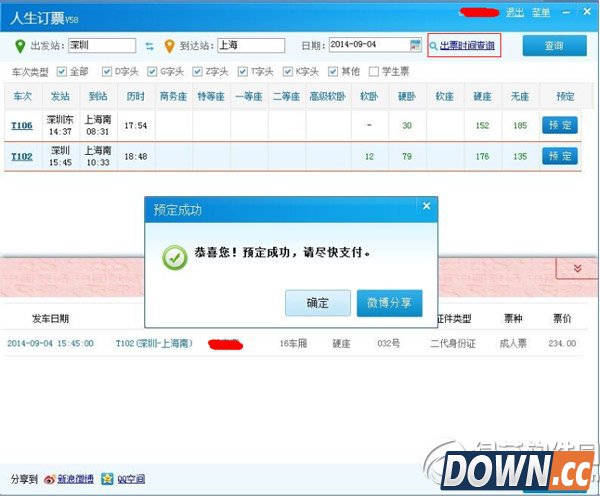Share via QQ空间 link
Viewport: 600px width, 496px height.
[x=131, y=479]
